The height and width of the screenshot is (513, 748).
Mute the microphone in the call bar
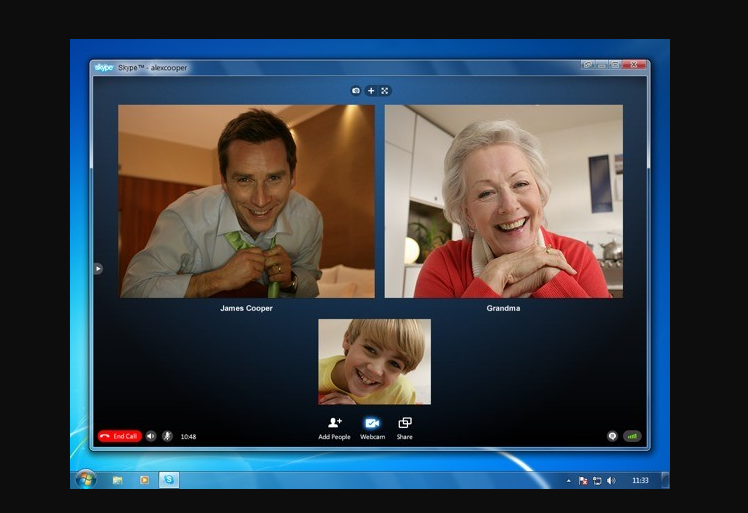(x=167, y=436)
